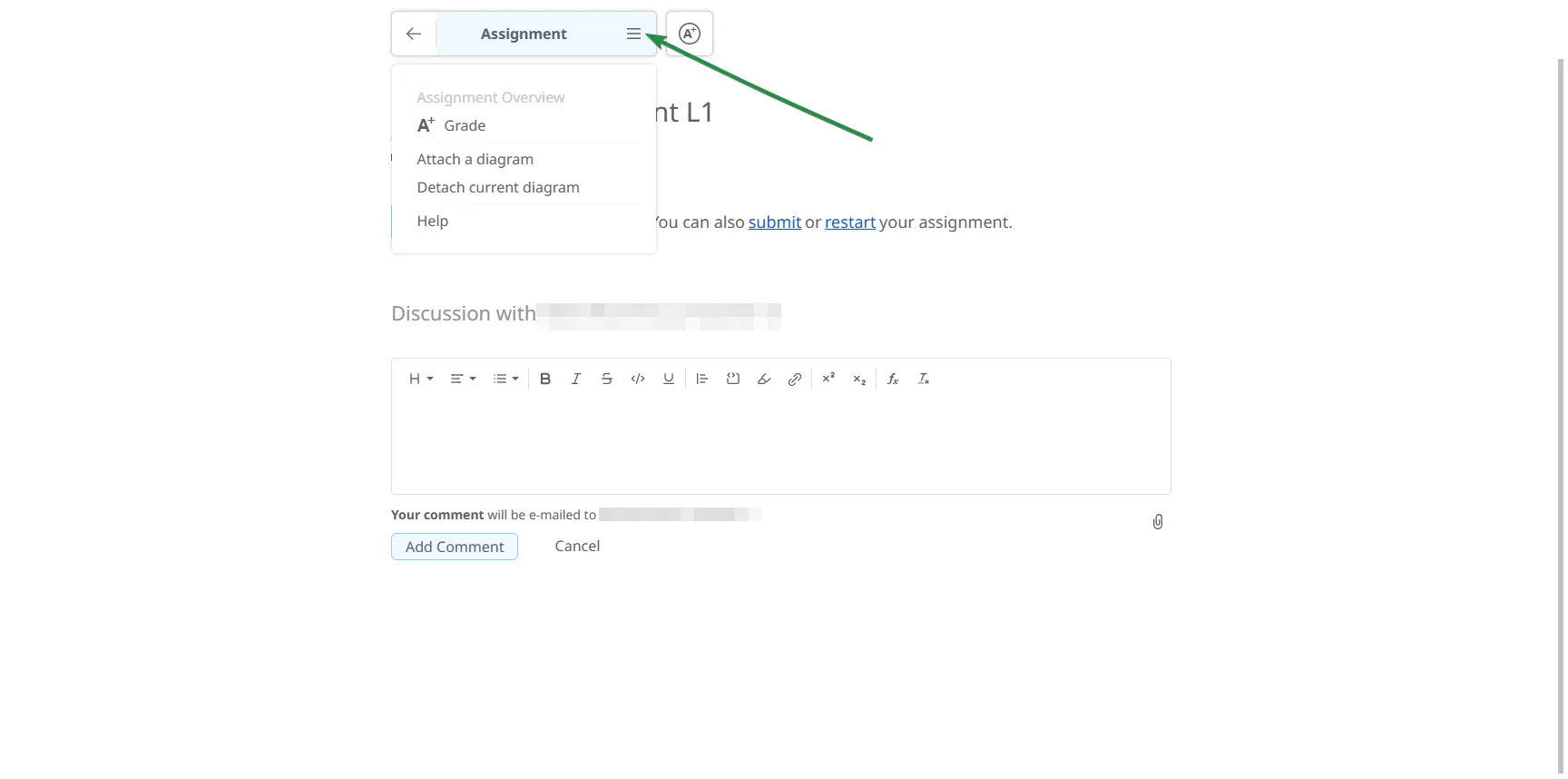
Task: Choose Attach a diagram menu item
Action: click(x=475, y=159)
